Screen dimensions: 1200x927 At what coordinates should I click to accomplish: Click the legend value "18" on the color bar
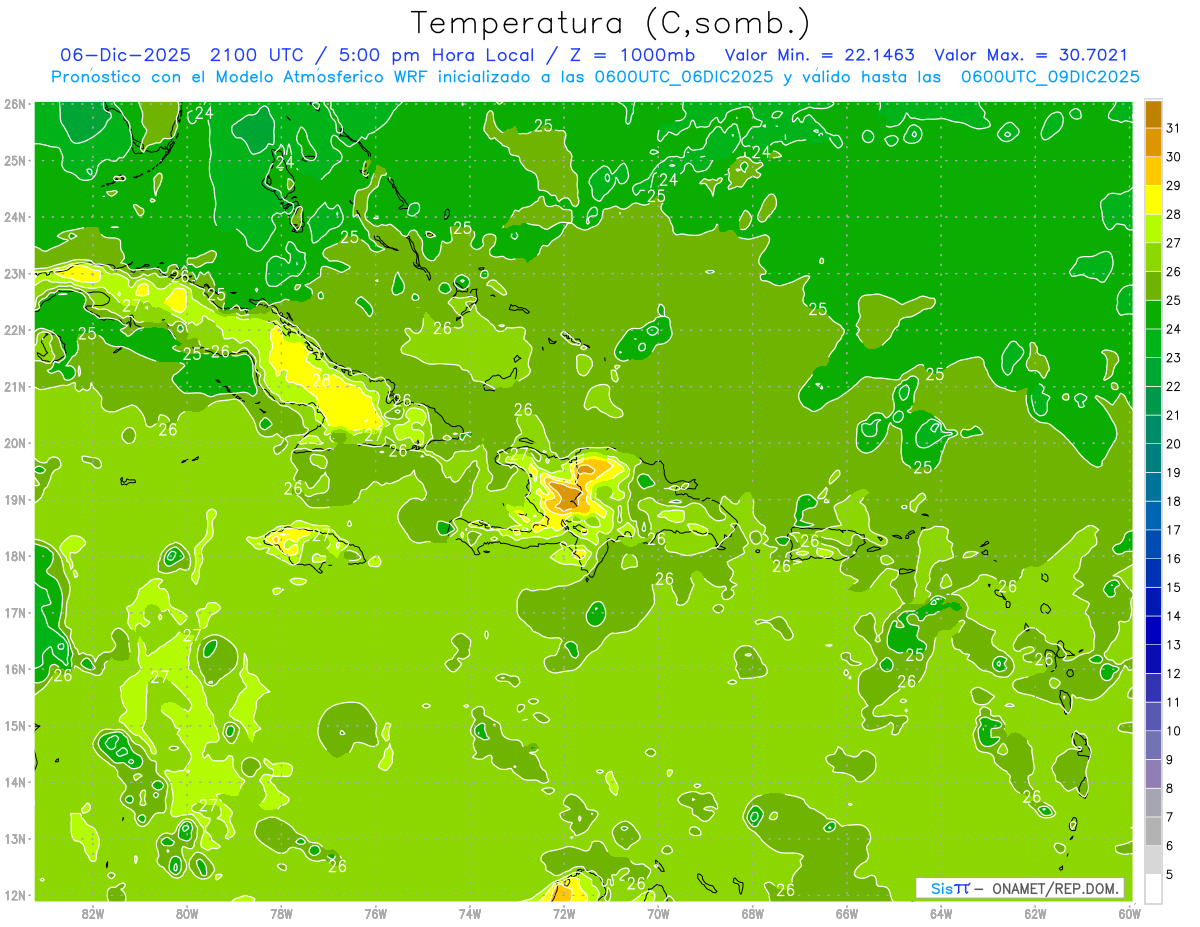pyautogui.click(x=1173, y=501)
